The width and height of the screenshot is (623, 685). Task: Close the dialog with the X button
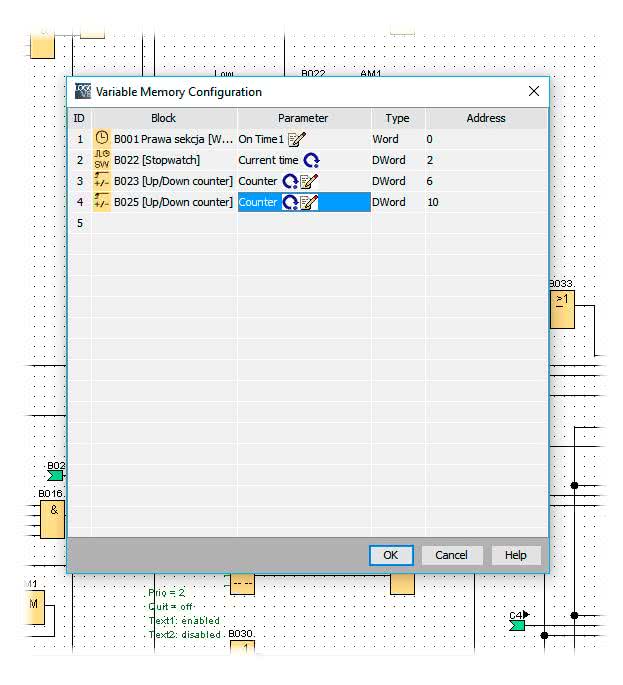(534, 91)
